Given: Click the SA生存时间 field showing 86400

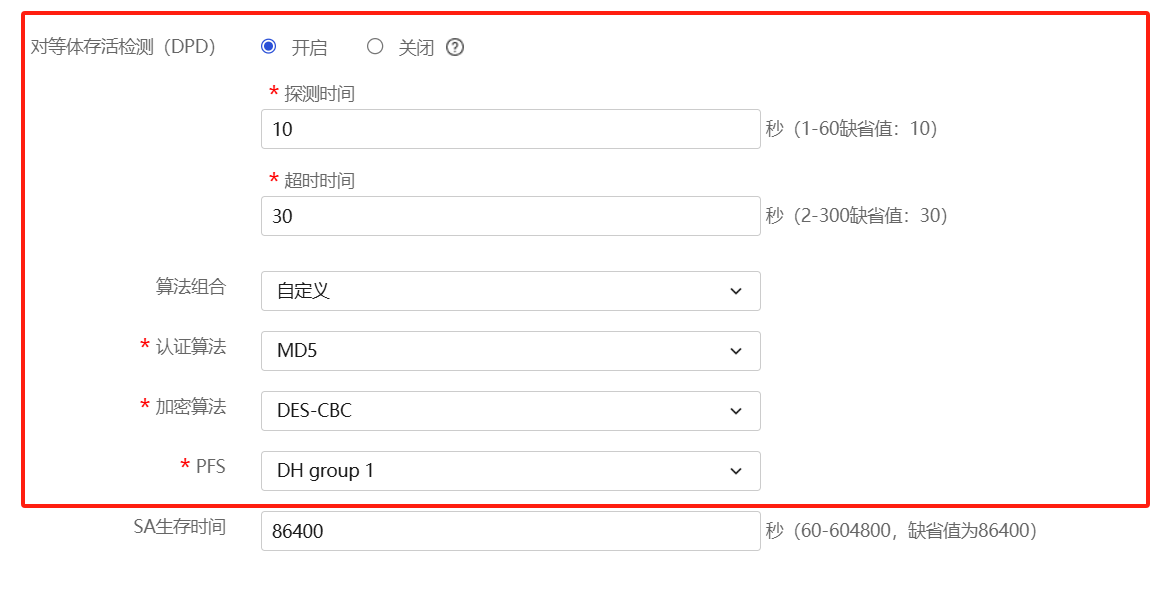Looking at the screenshot, I should coord(510,531).
